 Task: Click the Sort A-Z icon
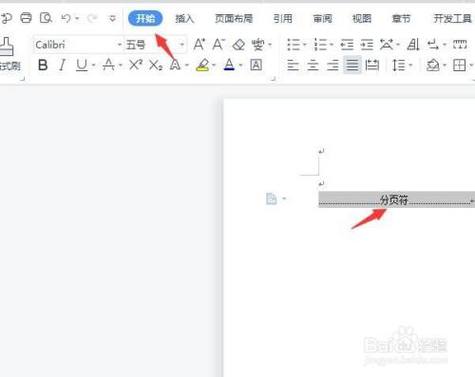click(413, 44)
